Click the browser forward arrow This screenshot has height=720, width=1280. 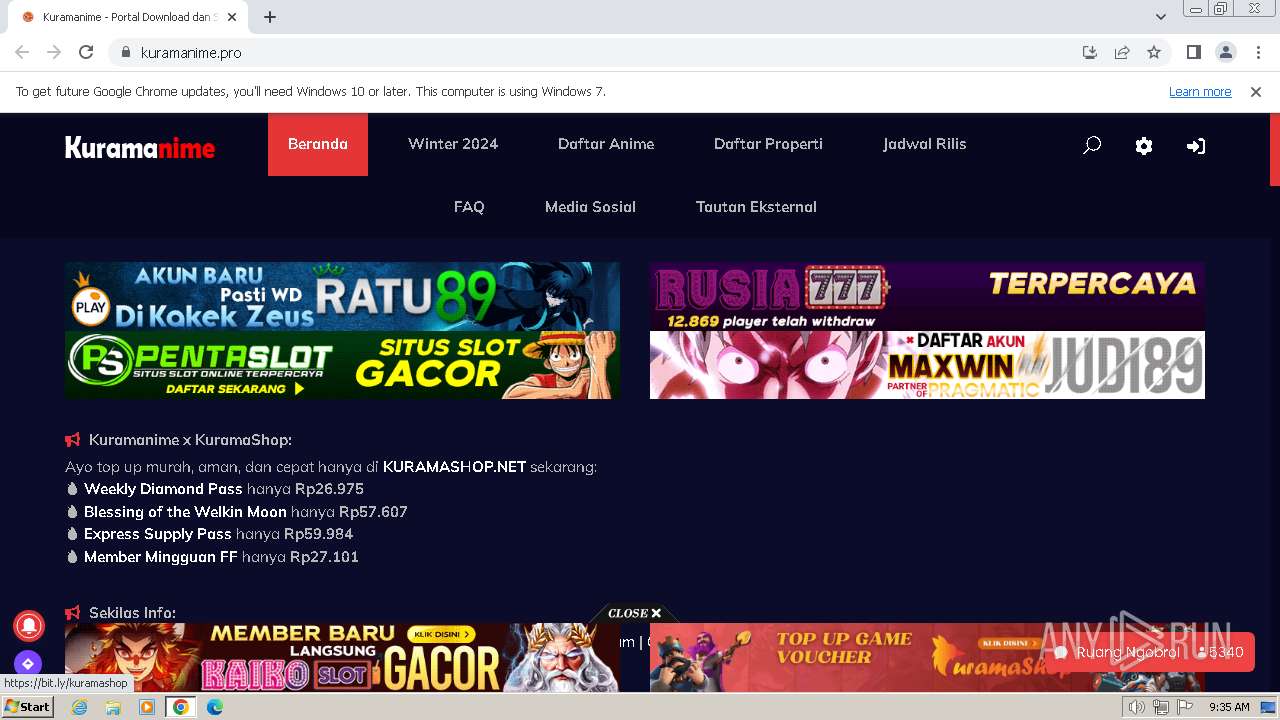click(54, 52)
